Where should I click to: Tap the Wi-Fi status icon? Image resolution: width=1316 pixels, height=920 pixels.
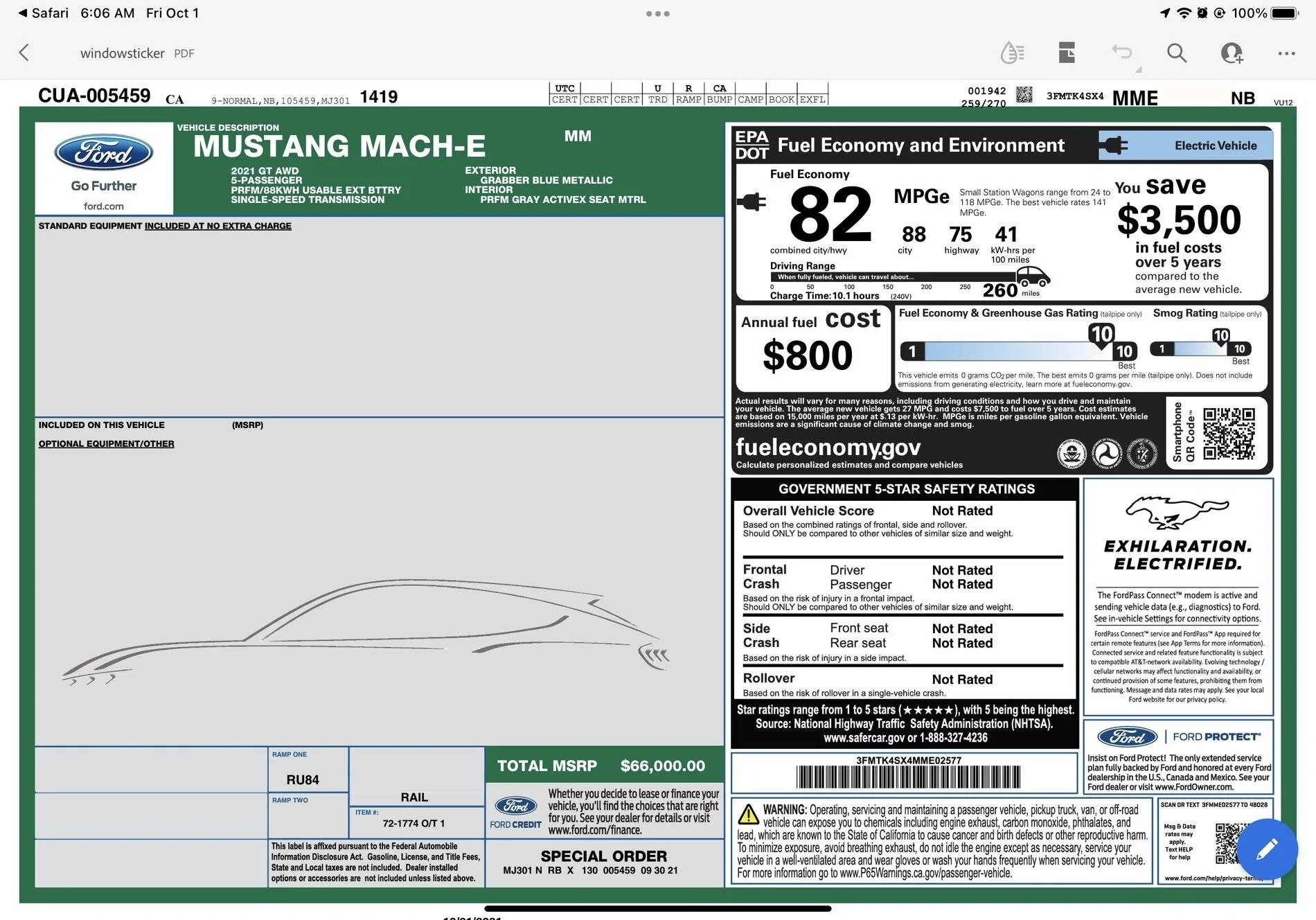coord(1184,13)
